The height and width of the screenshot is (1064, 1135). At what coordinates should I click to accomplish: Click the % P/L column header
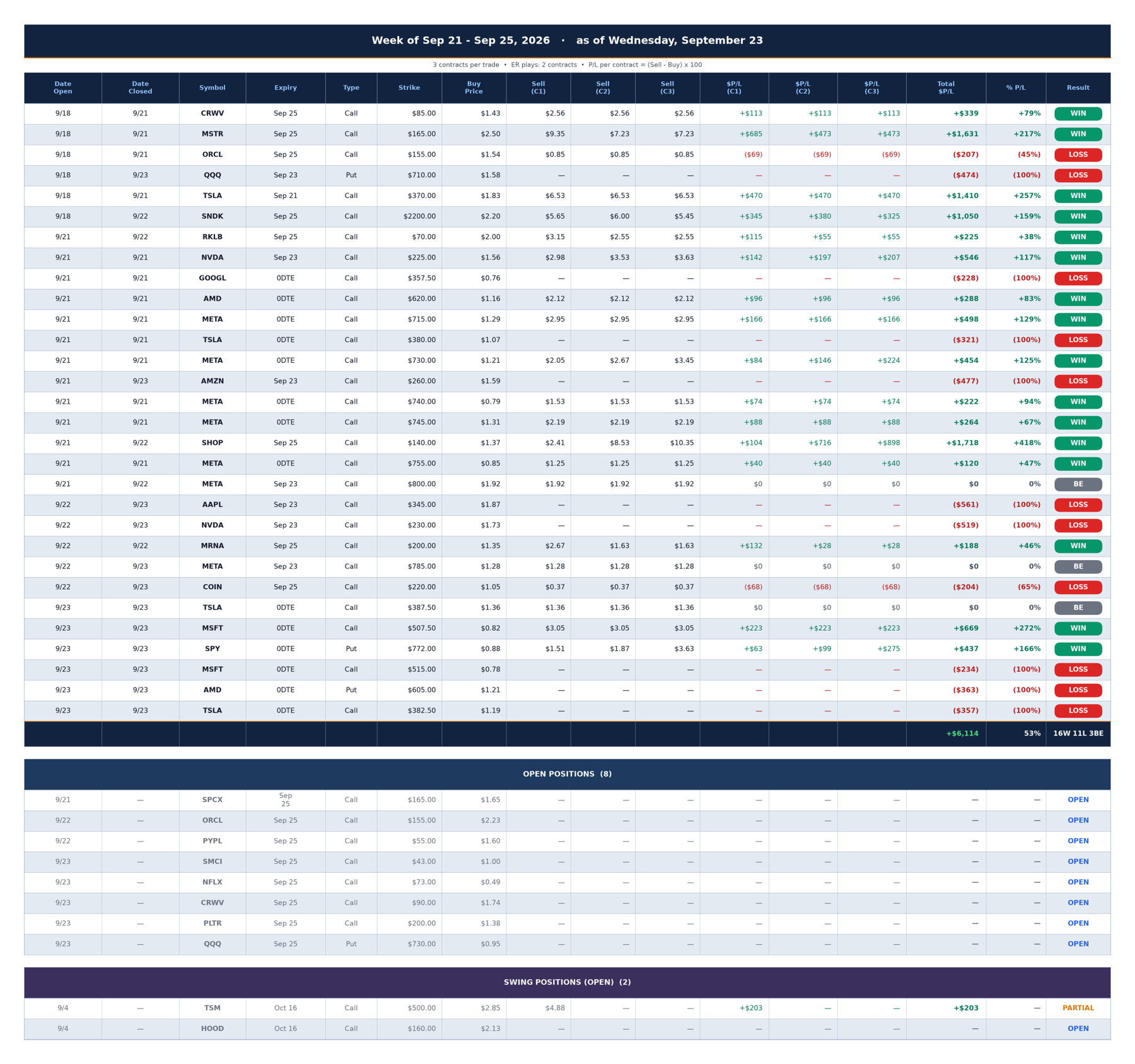click(1016, 88)
